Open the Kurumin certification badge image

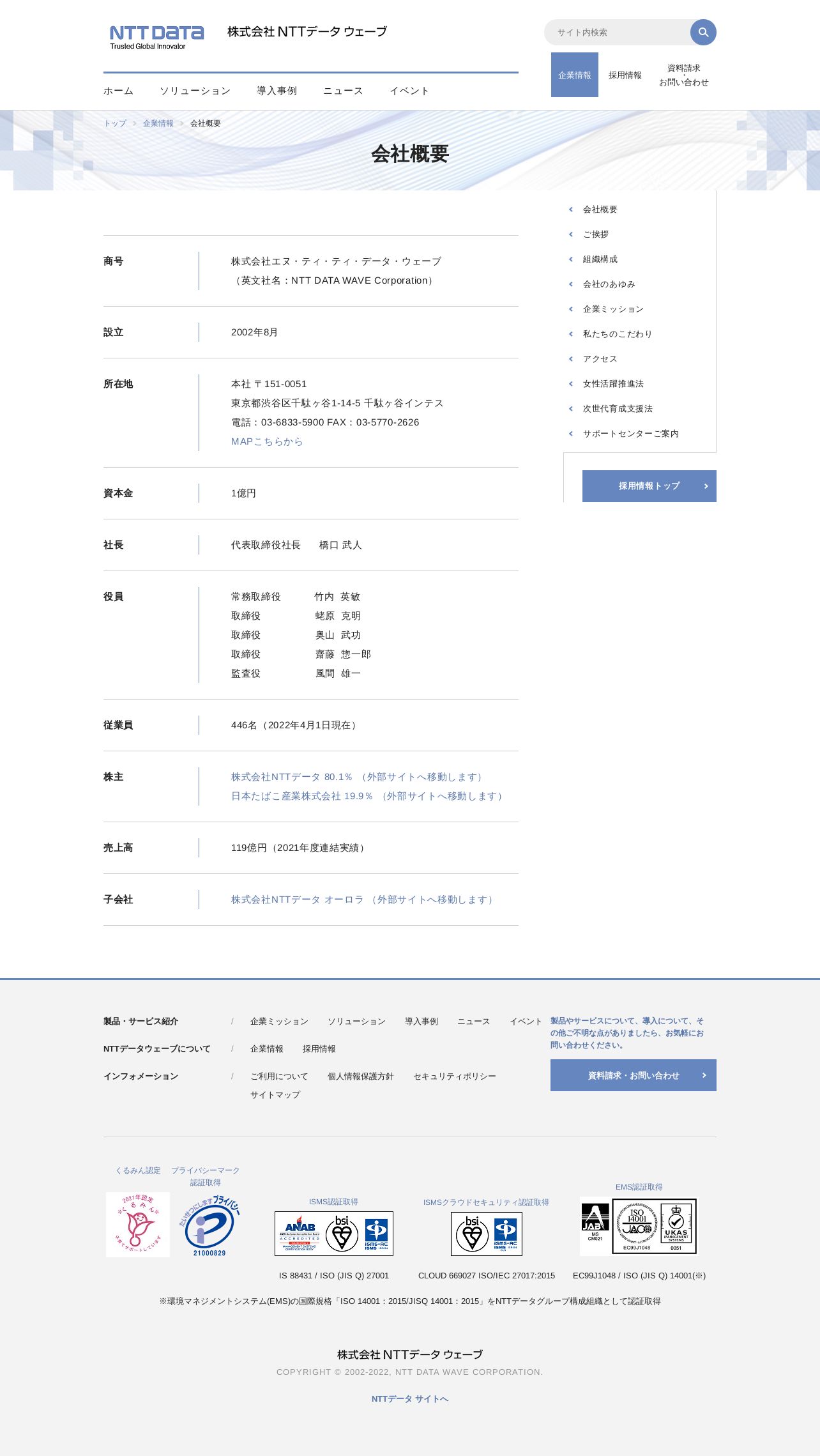point(138,1224)
